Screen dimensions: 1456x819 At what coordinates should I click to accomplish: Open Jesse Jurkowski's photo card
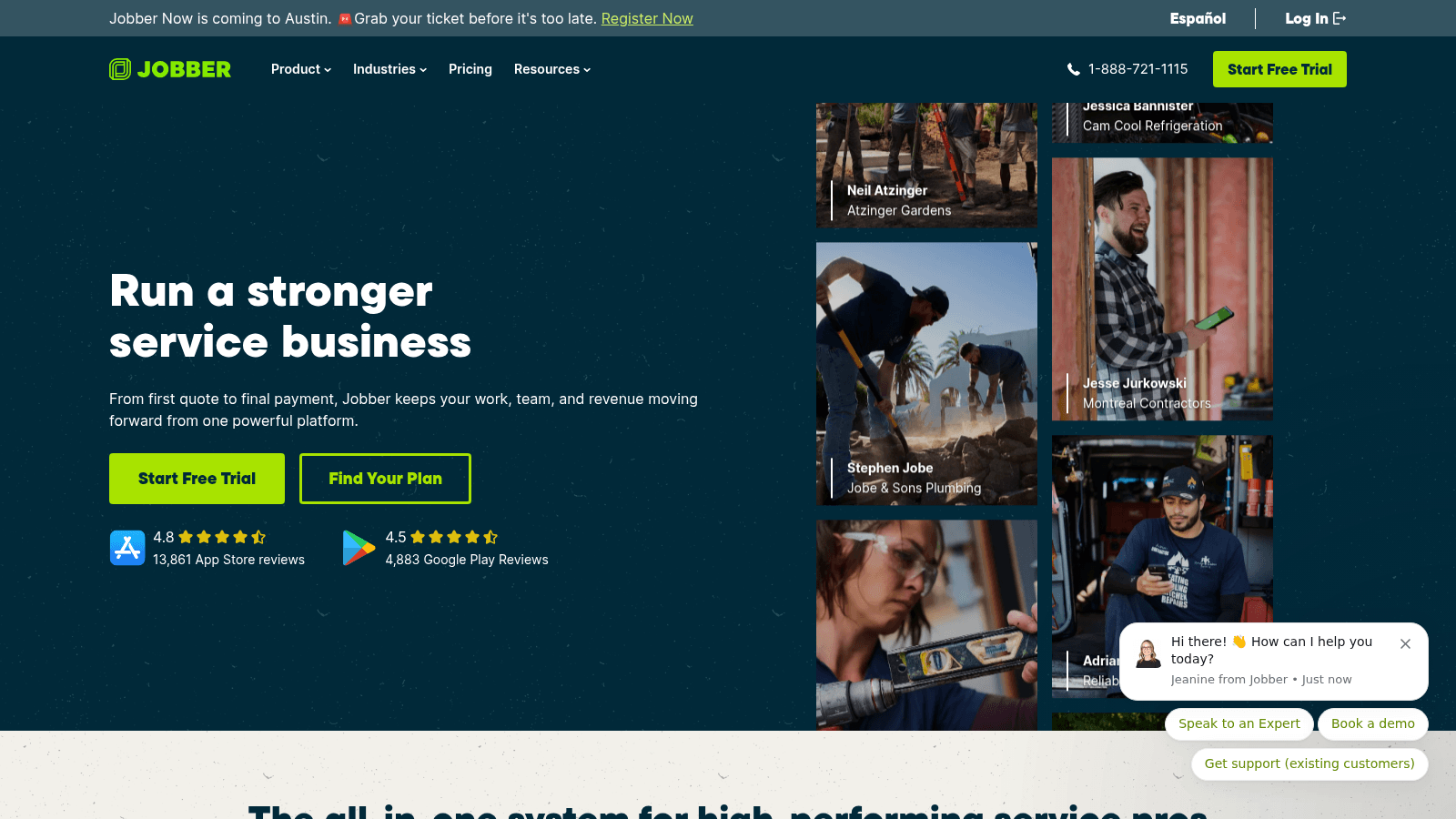pos(1162,289)
